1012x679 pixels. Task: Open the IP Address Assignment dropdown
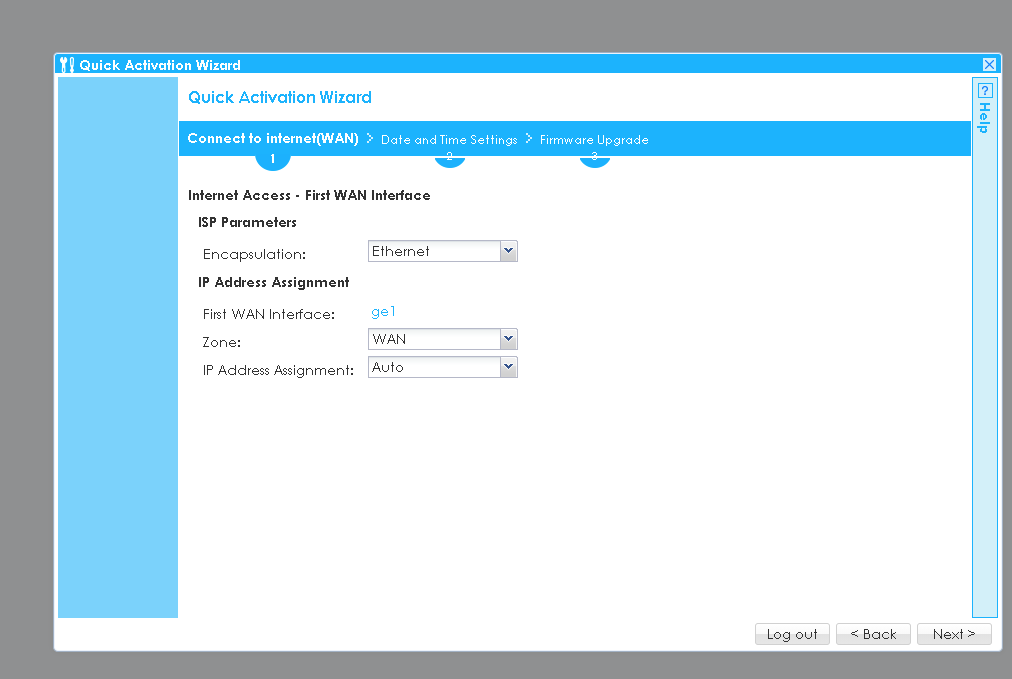click(x=509, y=367)
